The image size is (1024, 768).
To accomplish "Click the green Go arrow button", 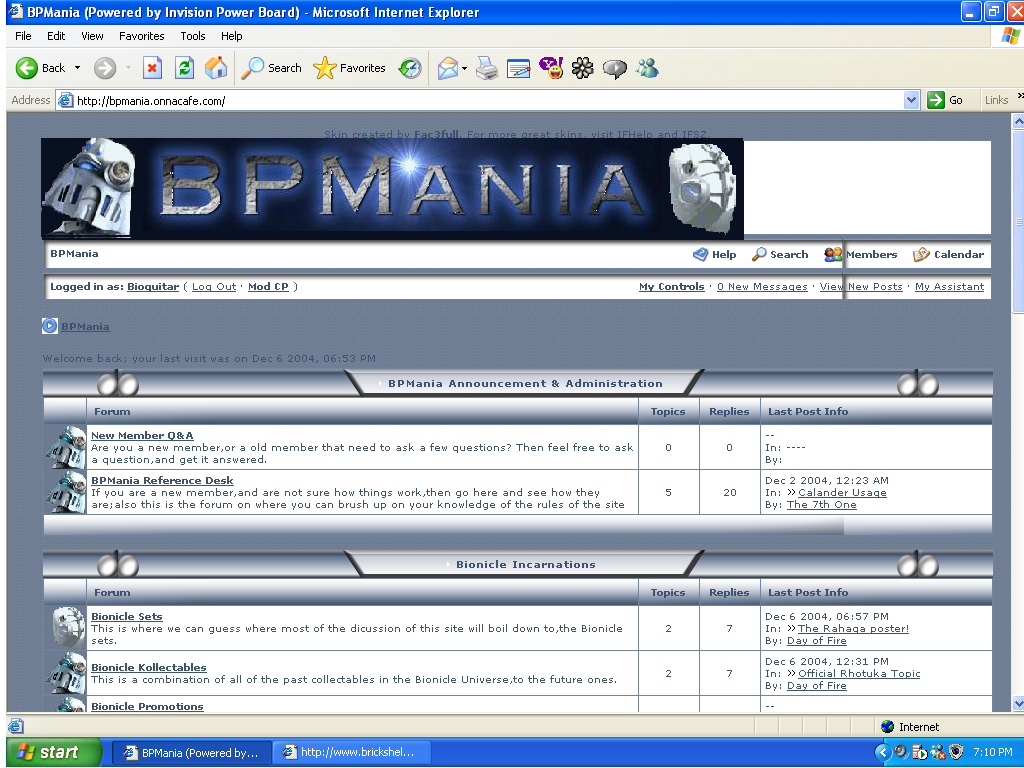I will point(936,99).
